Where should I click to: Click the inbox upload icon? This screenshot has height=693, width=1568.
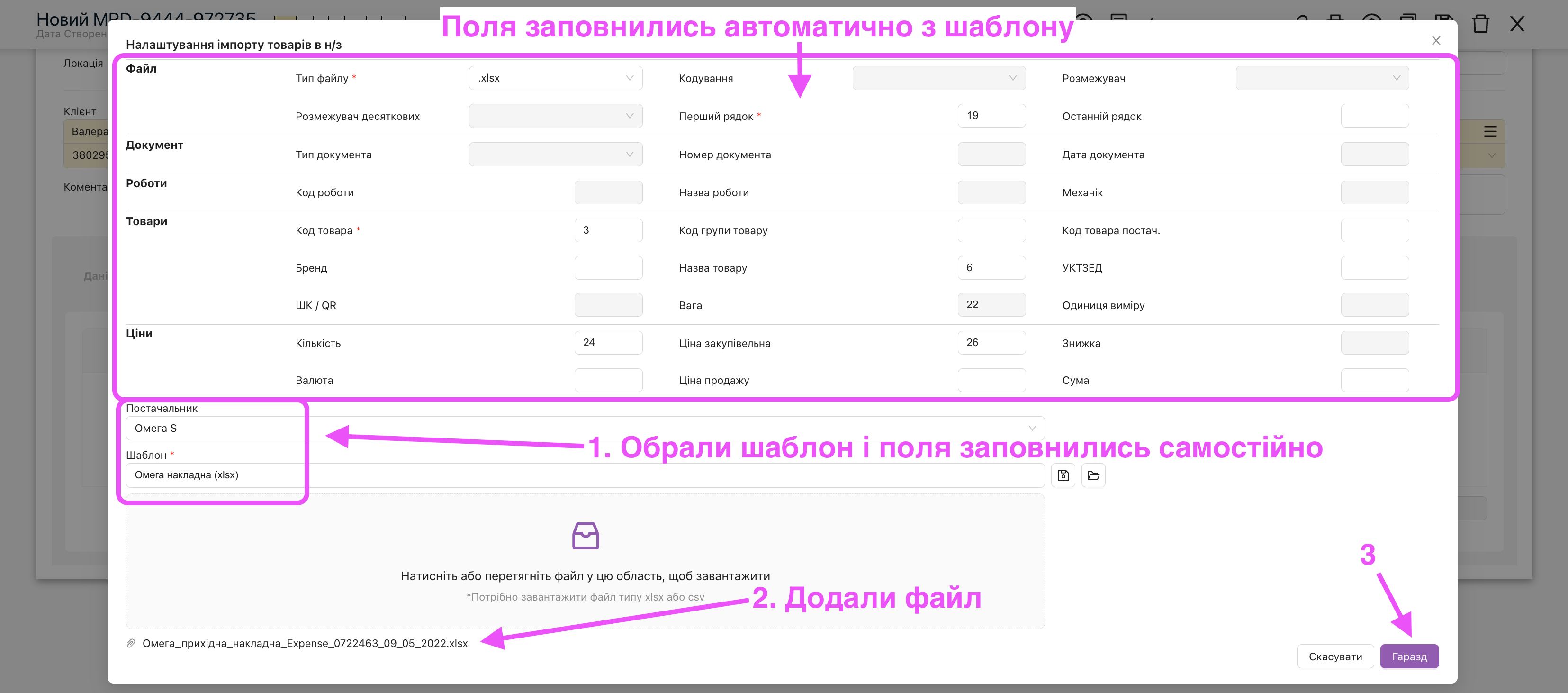pos(585,536)
